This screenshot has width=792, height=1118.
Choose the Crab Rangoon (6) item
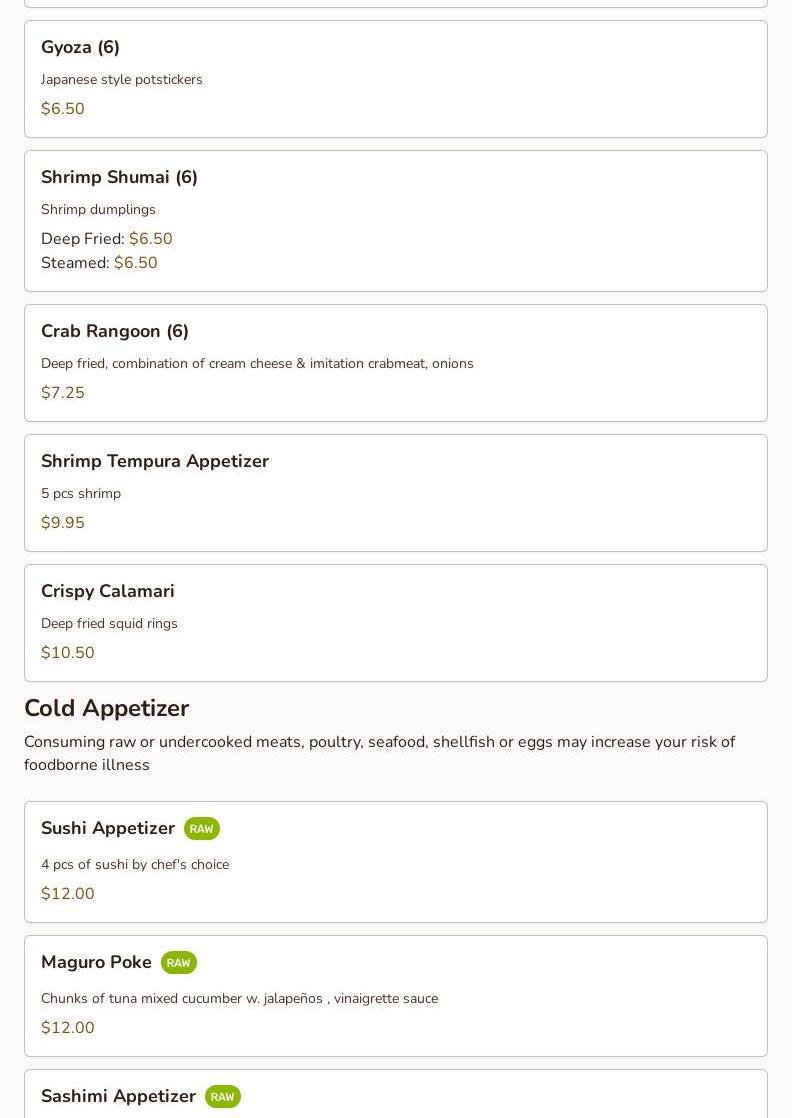click(396, 363)
